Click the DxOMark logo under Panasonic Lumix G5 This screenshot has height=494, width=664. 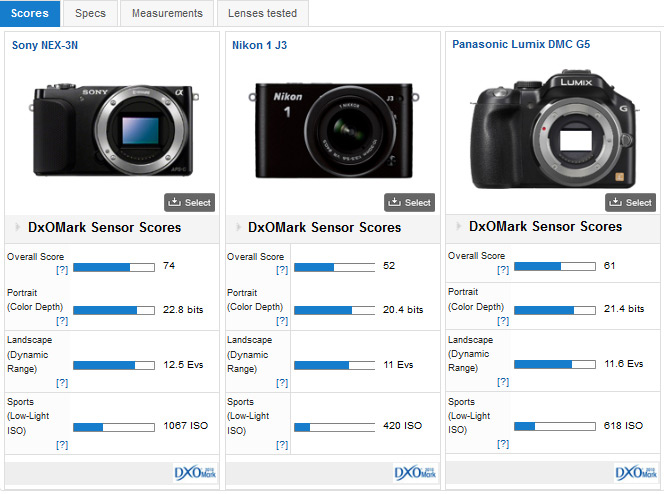634,472
